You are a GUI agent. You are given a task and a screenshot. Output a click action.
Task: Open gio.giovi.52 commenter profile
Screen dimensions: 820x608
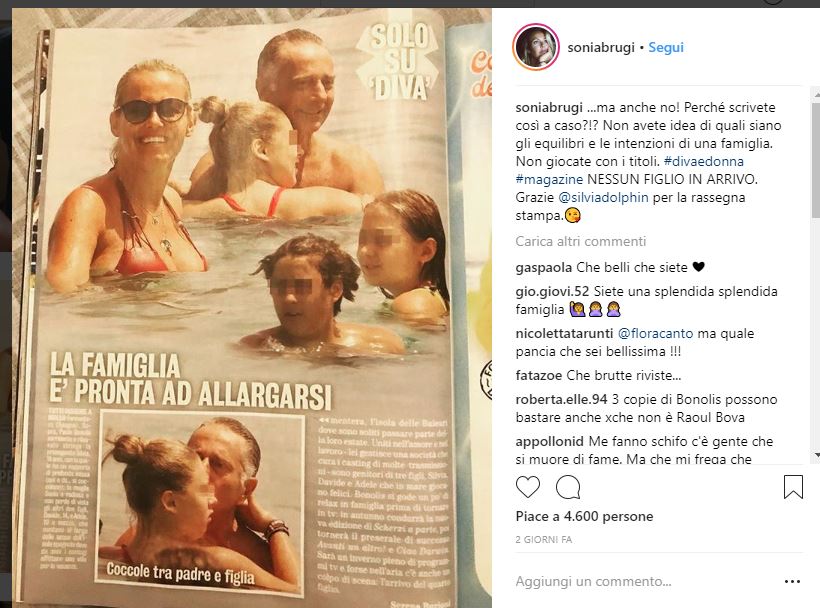click(552, 291)
